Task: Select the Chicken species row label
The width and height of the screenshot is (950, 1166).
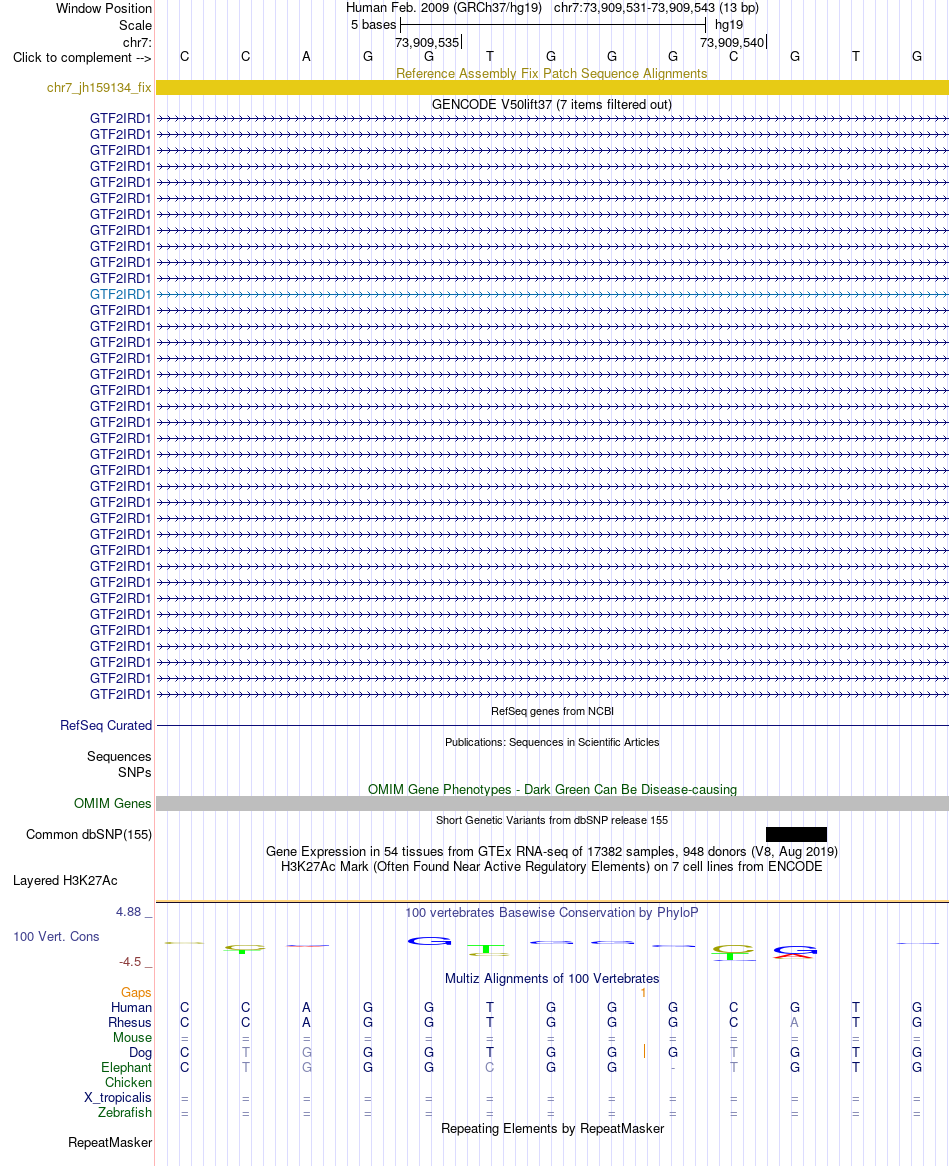Action: [128, 1083]
